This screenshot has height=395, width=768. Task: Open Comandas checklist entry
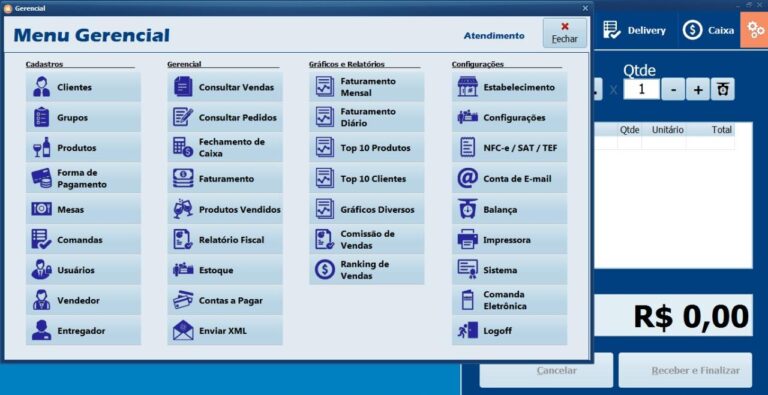[83, 240]
